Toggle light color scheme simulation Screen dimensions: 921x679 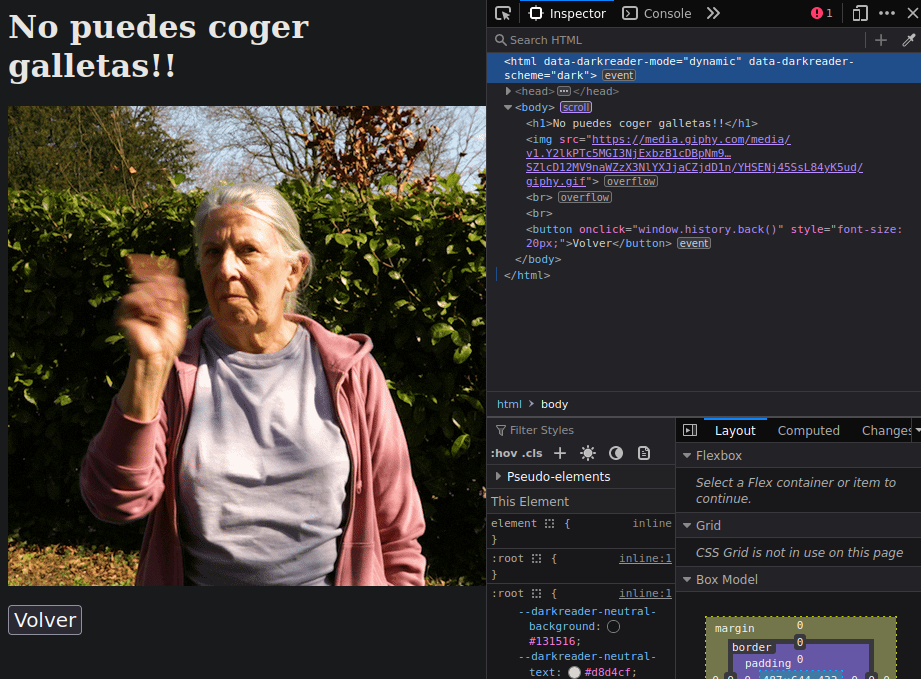click(588, 453)
